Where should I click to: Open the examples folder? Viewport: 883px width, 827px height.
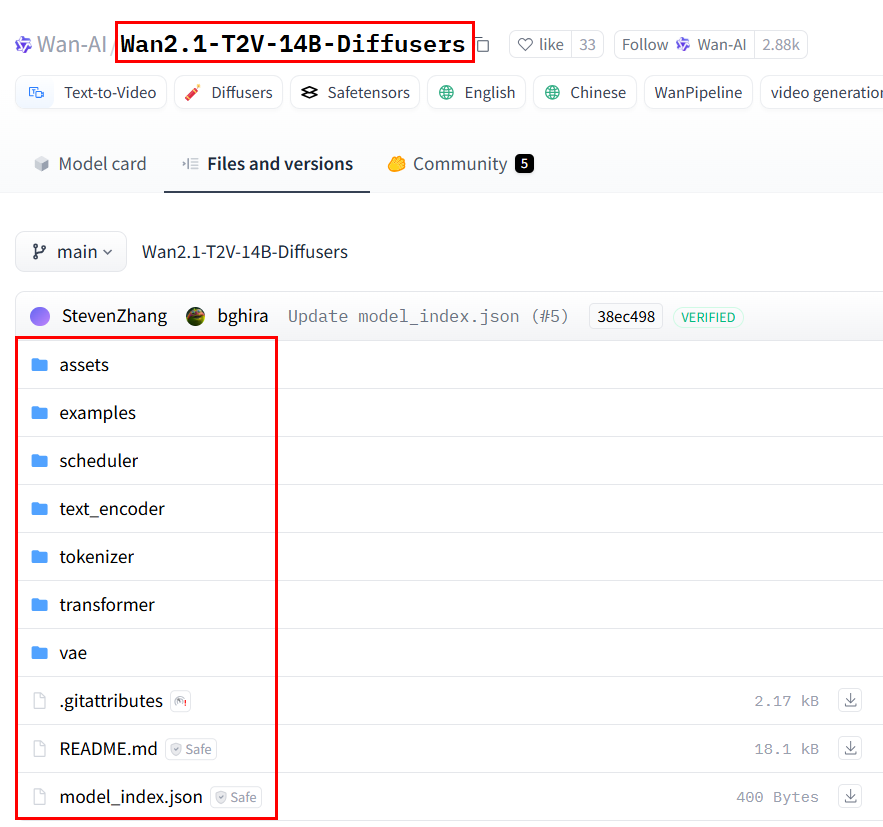point(97,413)
